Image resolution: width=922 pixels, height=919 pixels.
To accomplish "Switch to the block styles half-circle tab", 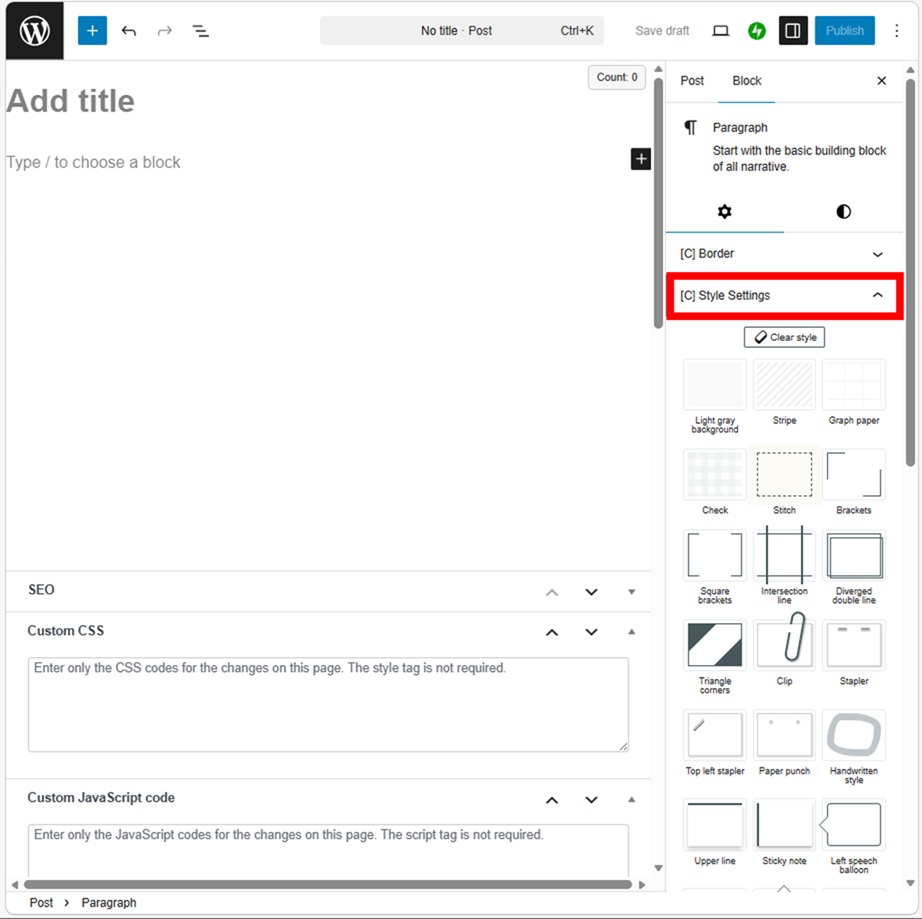I will coord(843,211).
